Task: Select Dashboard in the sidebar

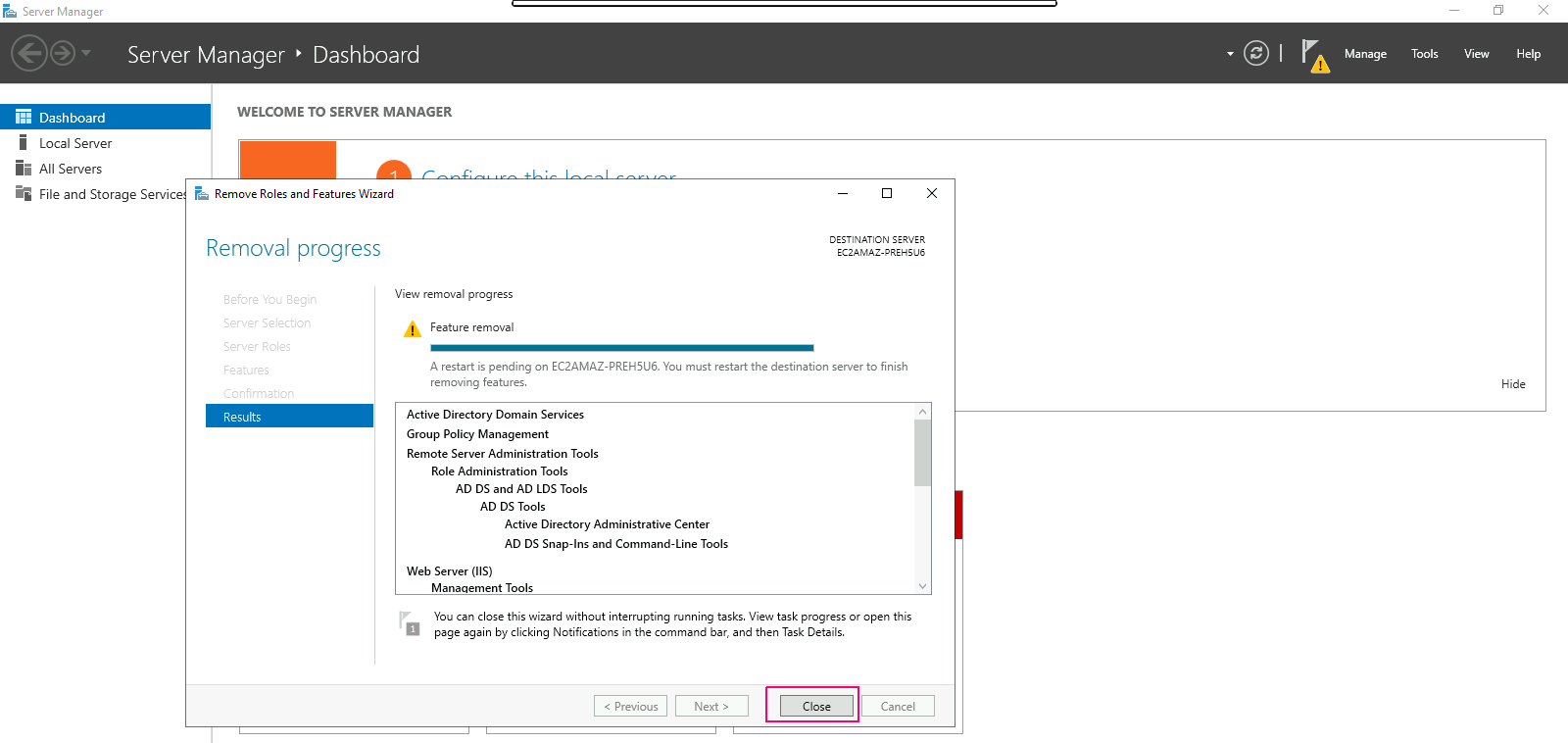Action: coord(105,117)
